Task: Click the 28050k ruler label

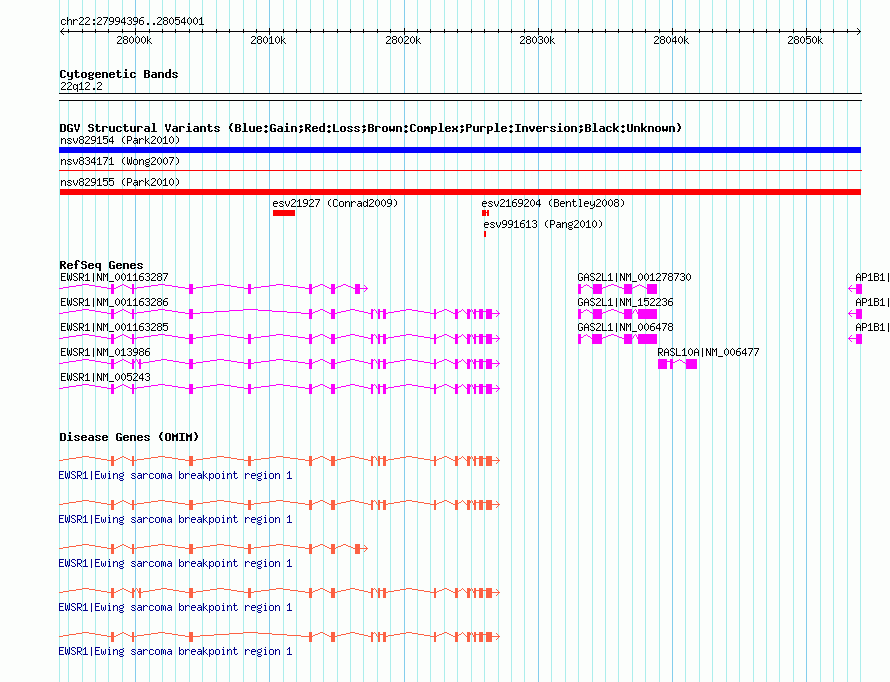Action: pos(805,40)
